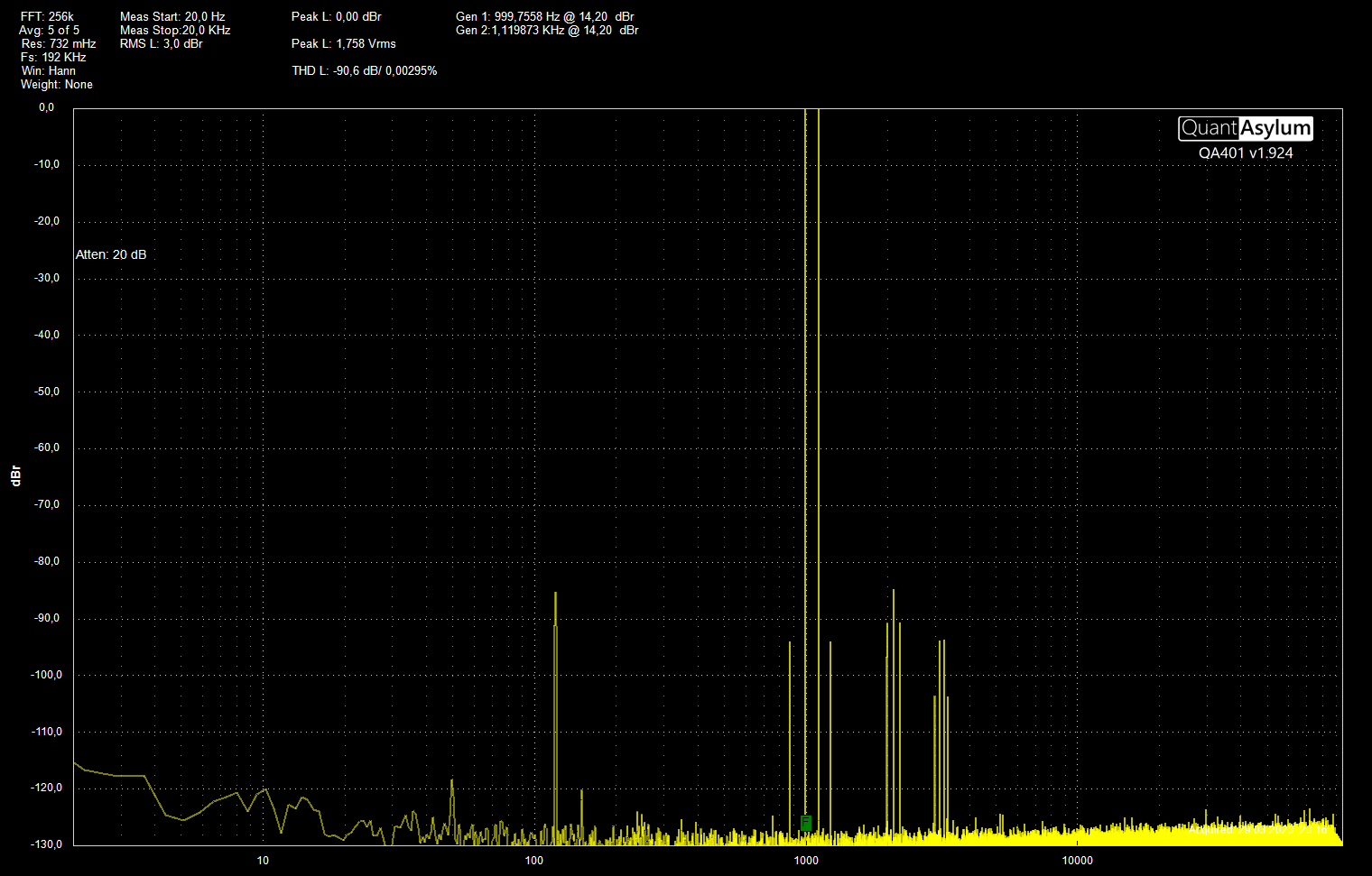Click the Weight: None label
The height and width of the screenshot is (876, 1372).
(56, 84)
